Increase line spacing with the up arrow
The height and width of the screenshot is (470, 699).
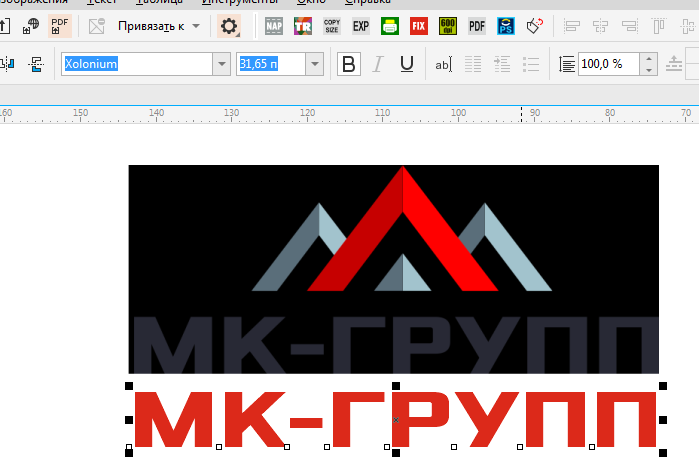pos(649,58)
